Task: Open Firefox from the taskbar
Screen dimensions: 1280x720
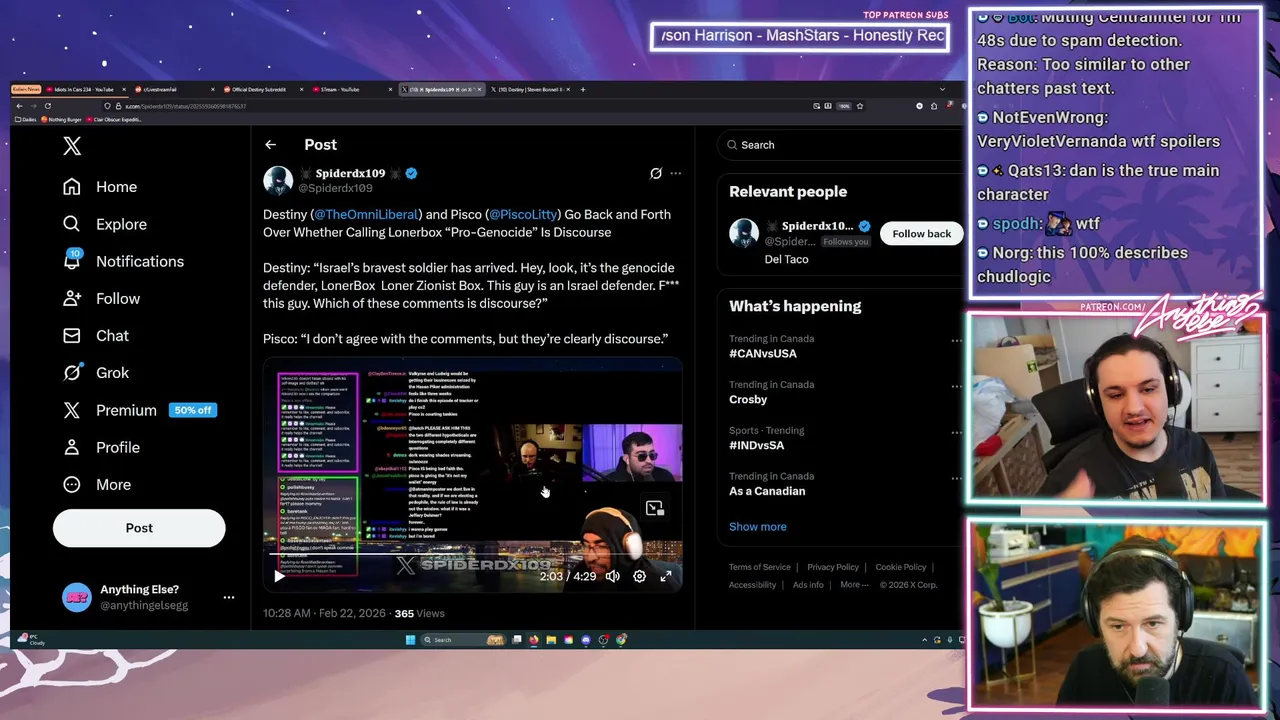Action: (534, 640)
